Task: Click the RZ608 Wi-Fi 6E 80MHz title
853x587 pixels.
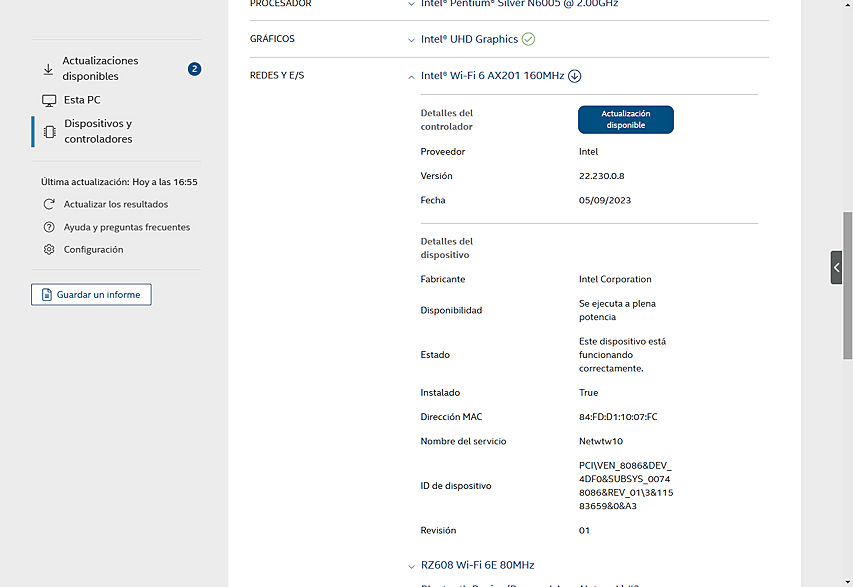Action: [478, 565]
